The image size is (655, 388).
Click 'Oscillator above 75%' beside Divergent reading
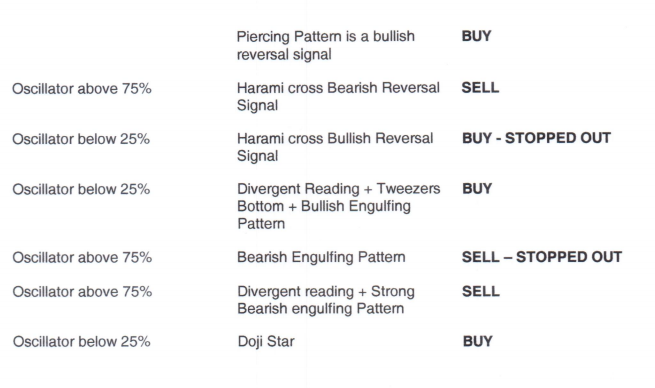click(x=82, y=292)
